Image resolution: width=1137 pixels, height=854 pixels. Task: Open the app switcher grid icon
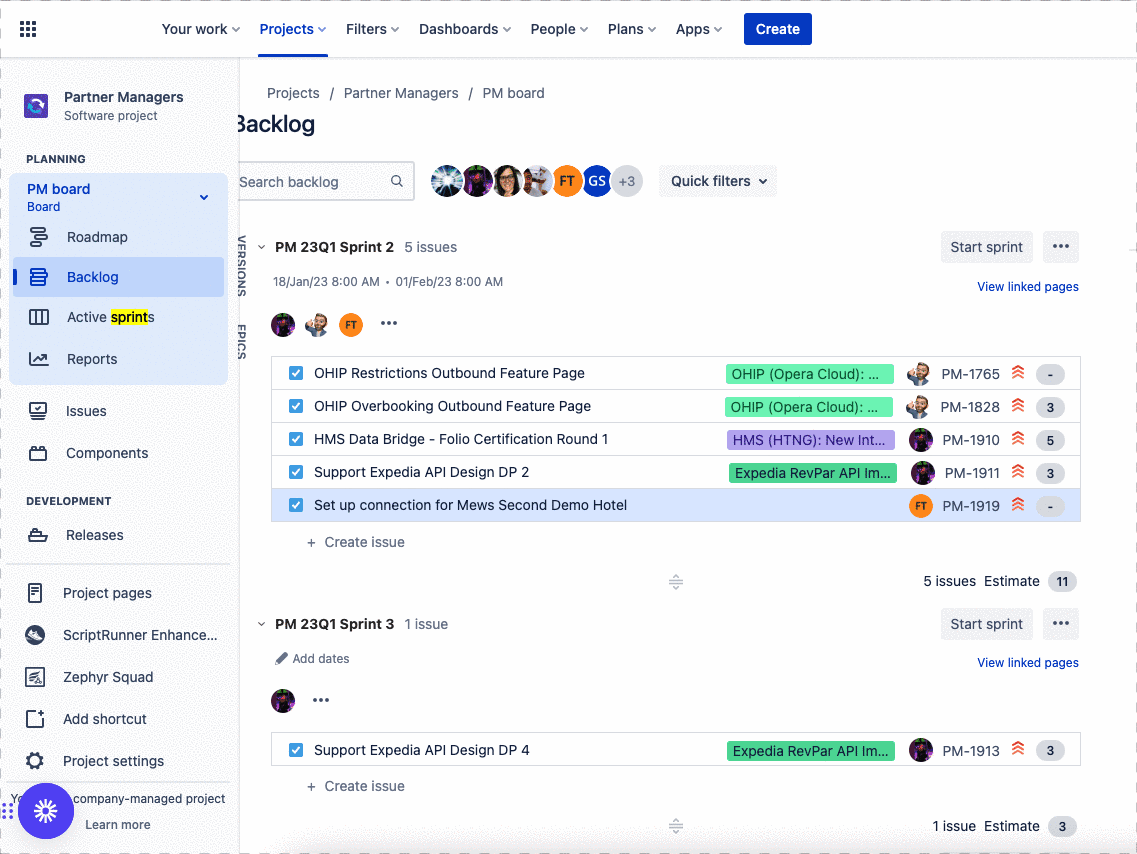click(28, 29)
